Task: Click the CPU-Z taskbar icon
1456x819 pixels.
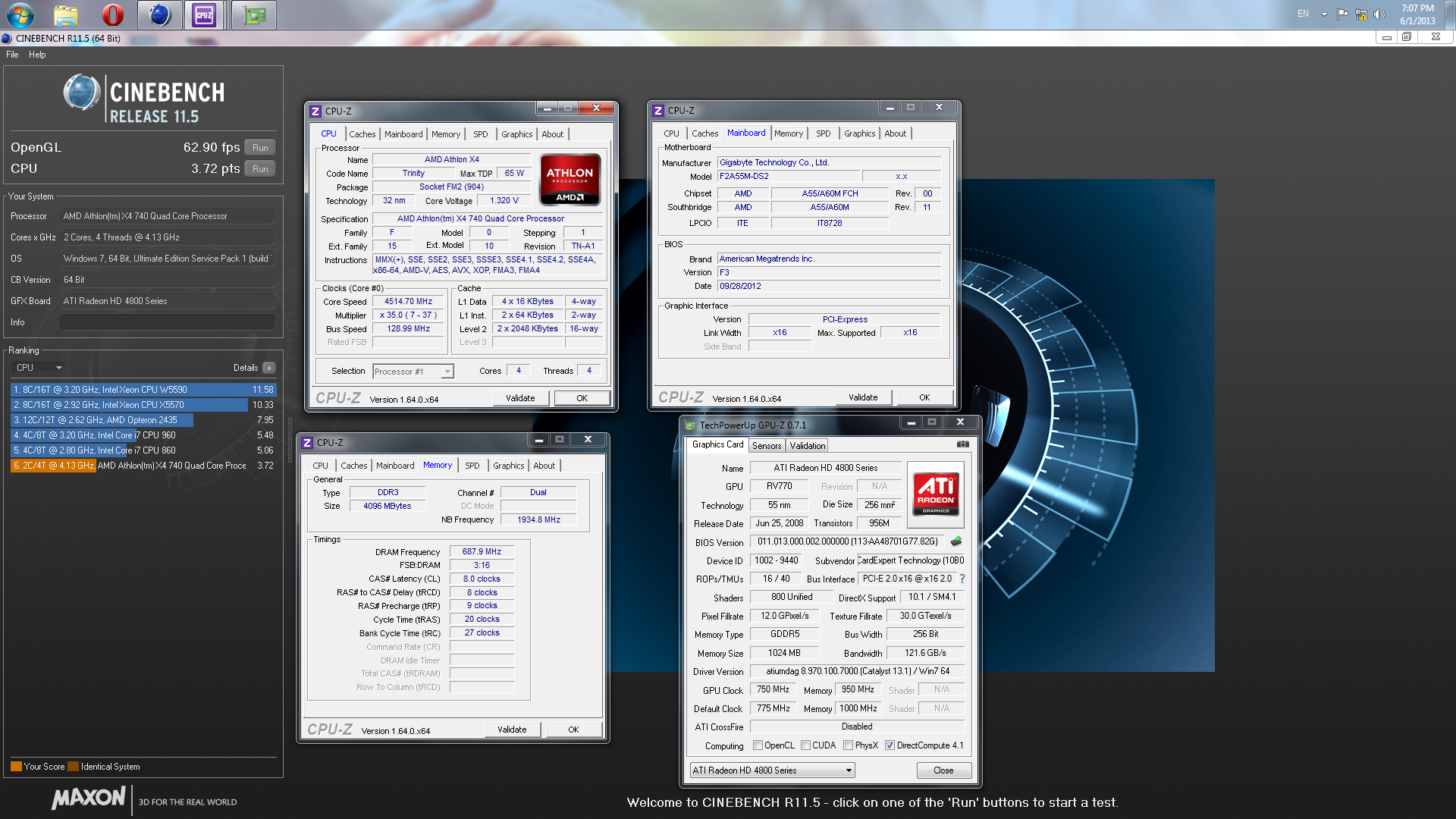Action: [x=204, y=14]
